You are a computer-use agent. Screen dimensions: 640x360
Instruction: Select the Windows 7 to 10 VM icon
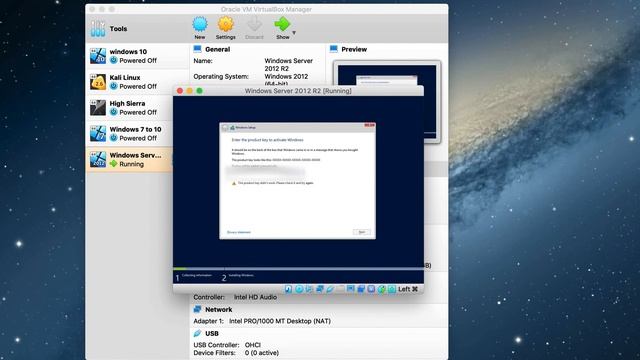pos(98,133)
